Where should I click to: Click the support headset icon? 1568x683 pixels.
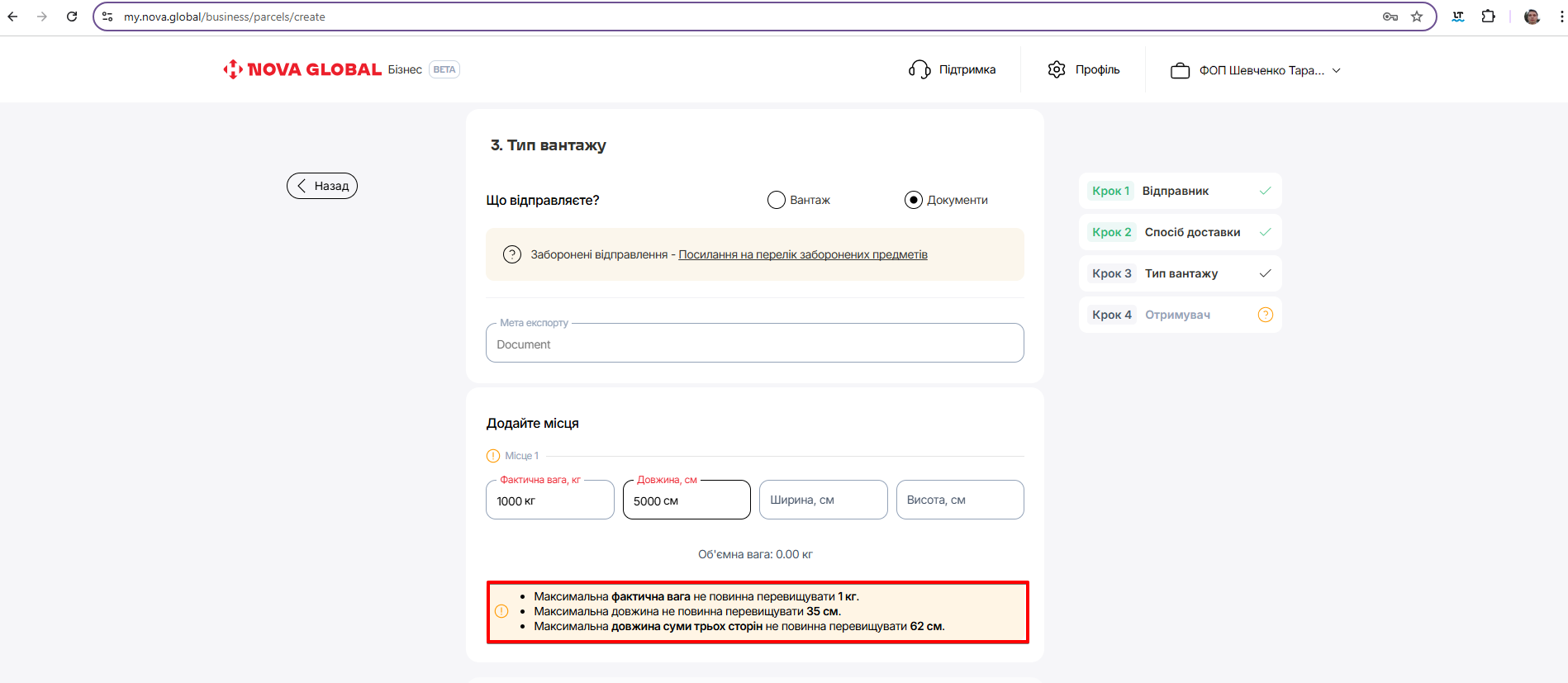919,69
